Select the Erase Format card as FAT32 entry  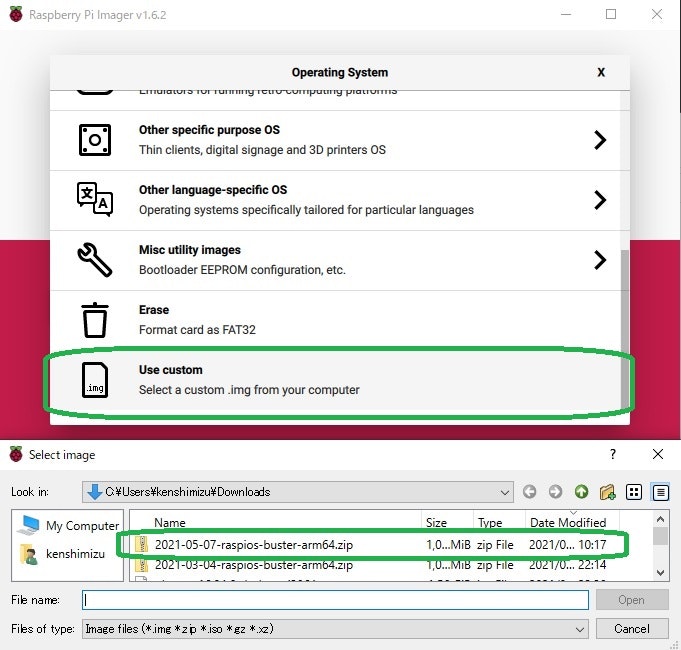(335, 320)
